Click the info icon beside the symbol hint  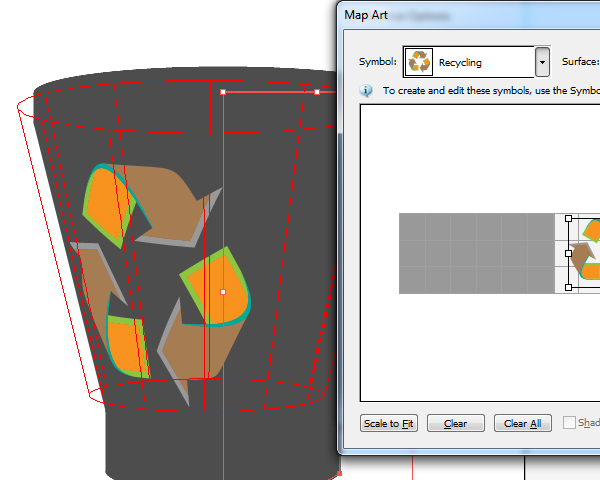click(x=366, y=91)
